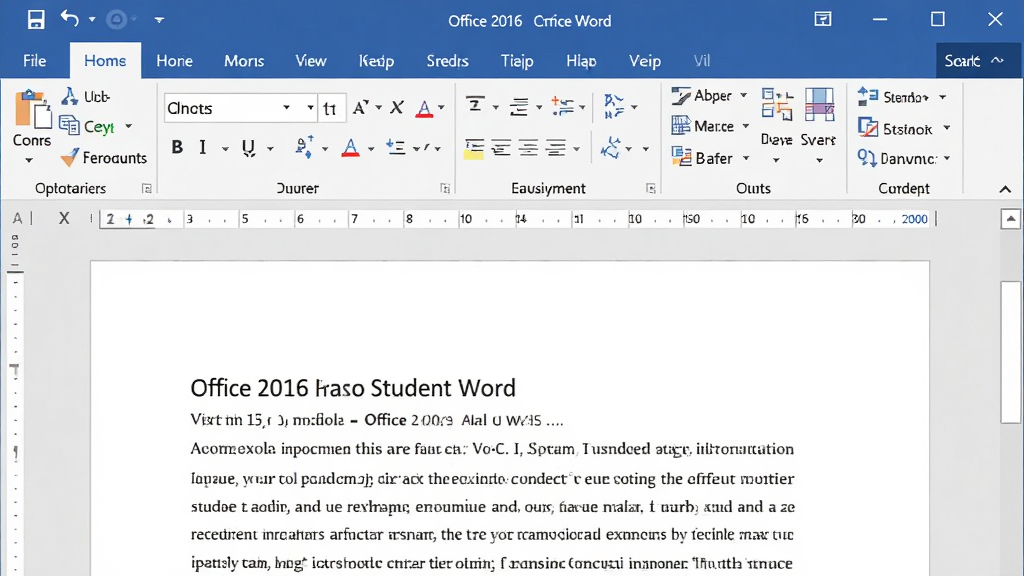Click the Stsinok replace icon
The image size is (1024, 576).
pyautogui.click(x=868, y=127)
